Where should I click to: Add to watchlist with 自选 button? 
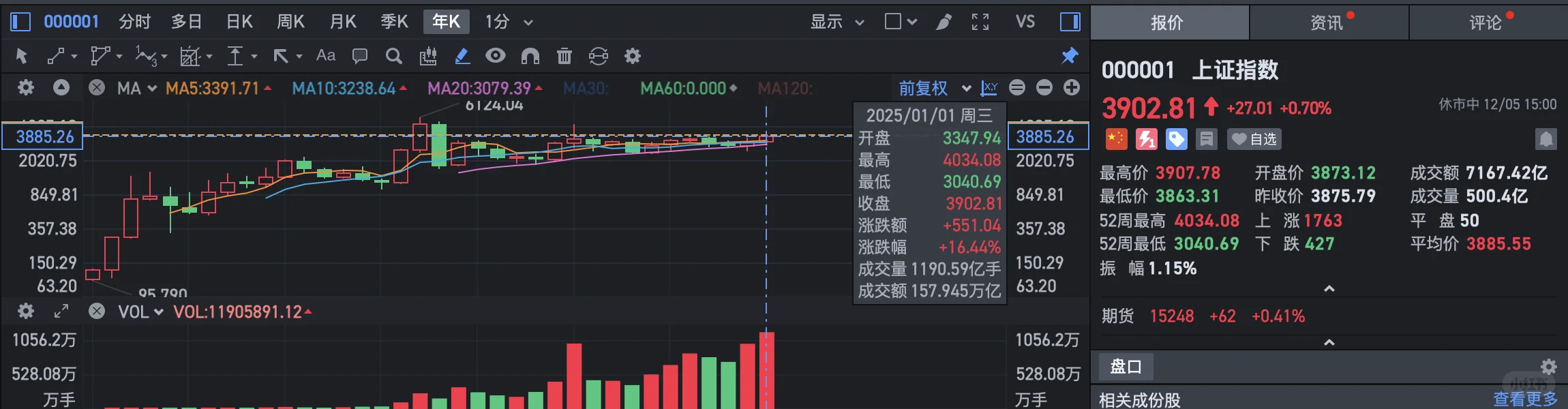click(1254, 139)
